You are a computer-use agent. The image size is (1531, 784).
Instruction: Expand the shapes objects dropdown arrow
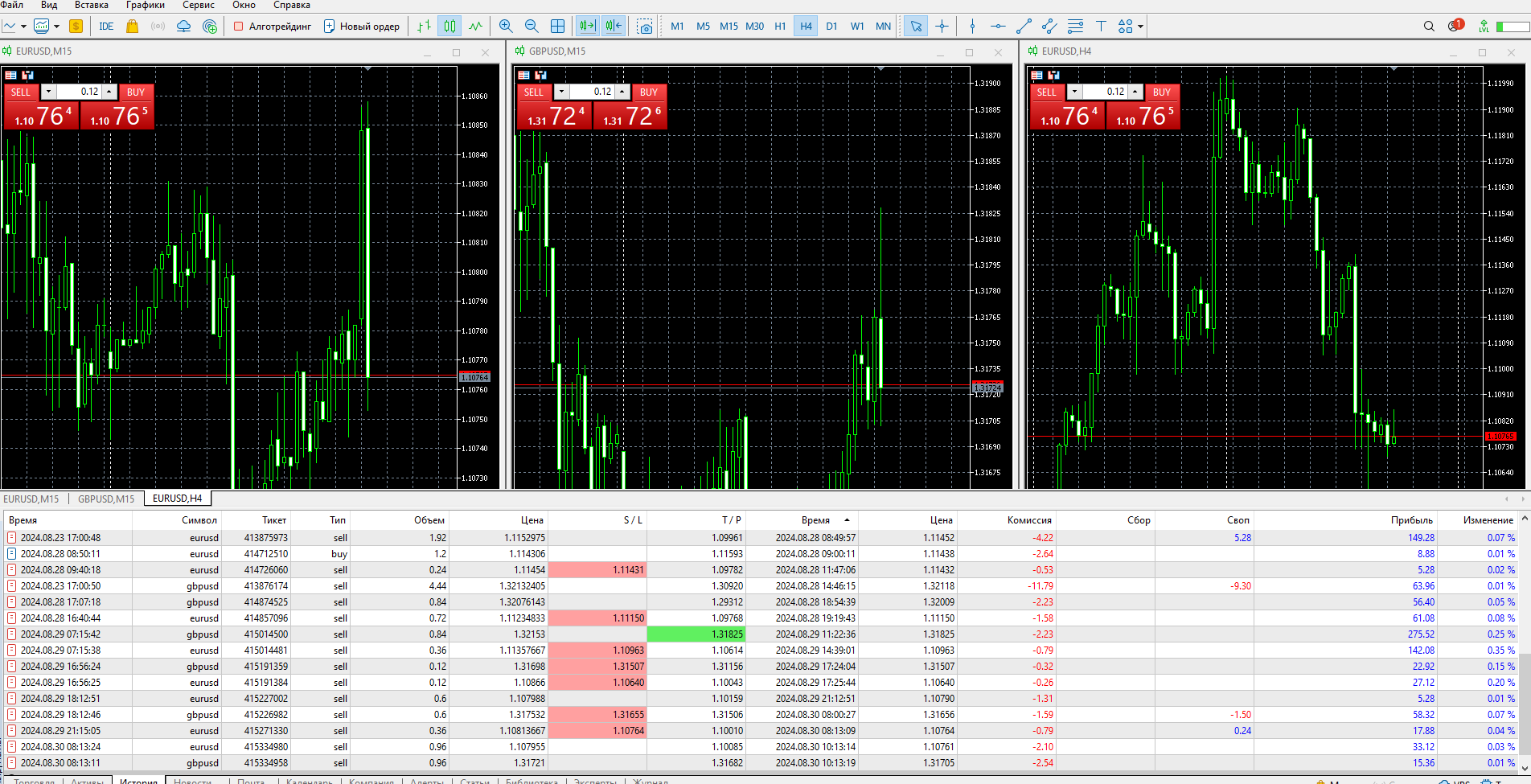point(1140,27)
